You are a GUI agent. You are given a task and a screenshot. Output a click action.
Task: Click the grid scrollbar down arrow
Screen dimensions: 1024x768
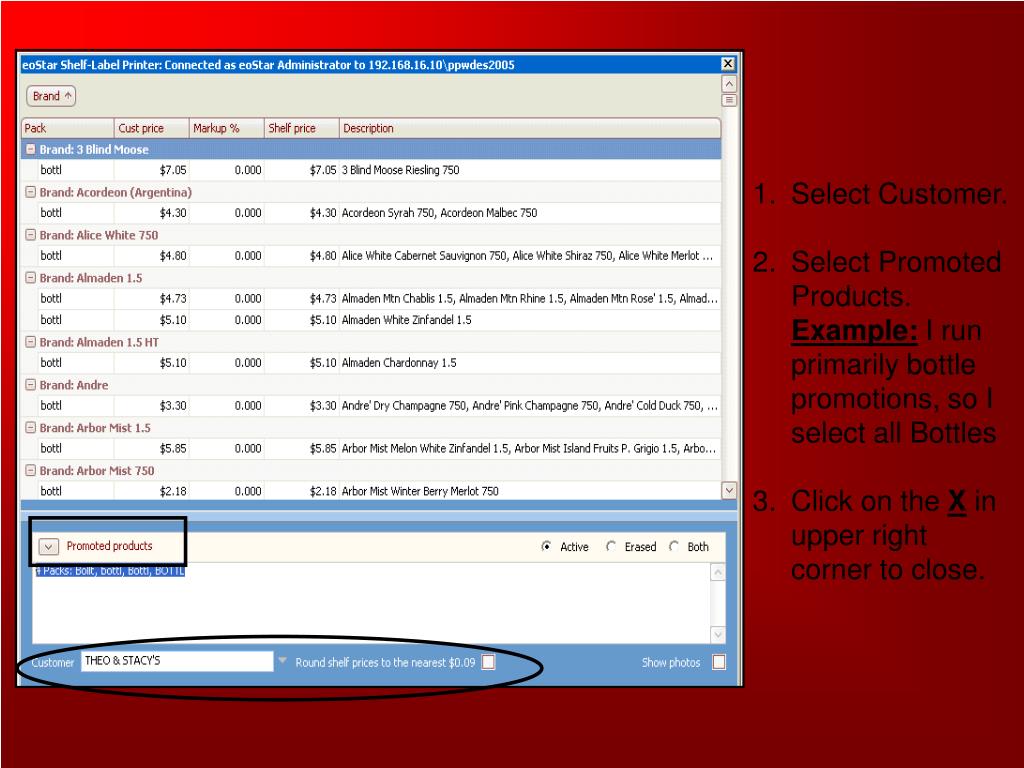point(729,490)
